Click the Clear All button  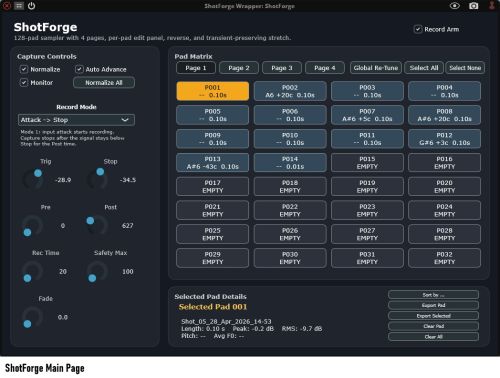coord(433,337)
